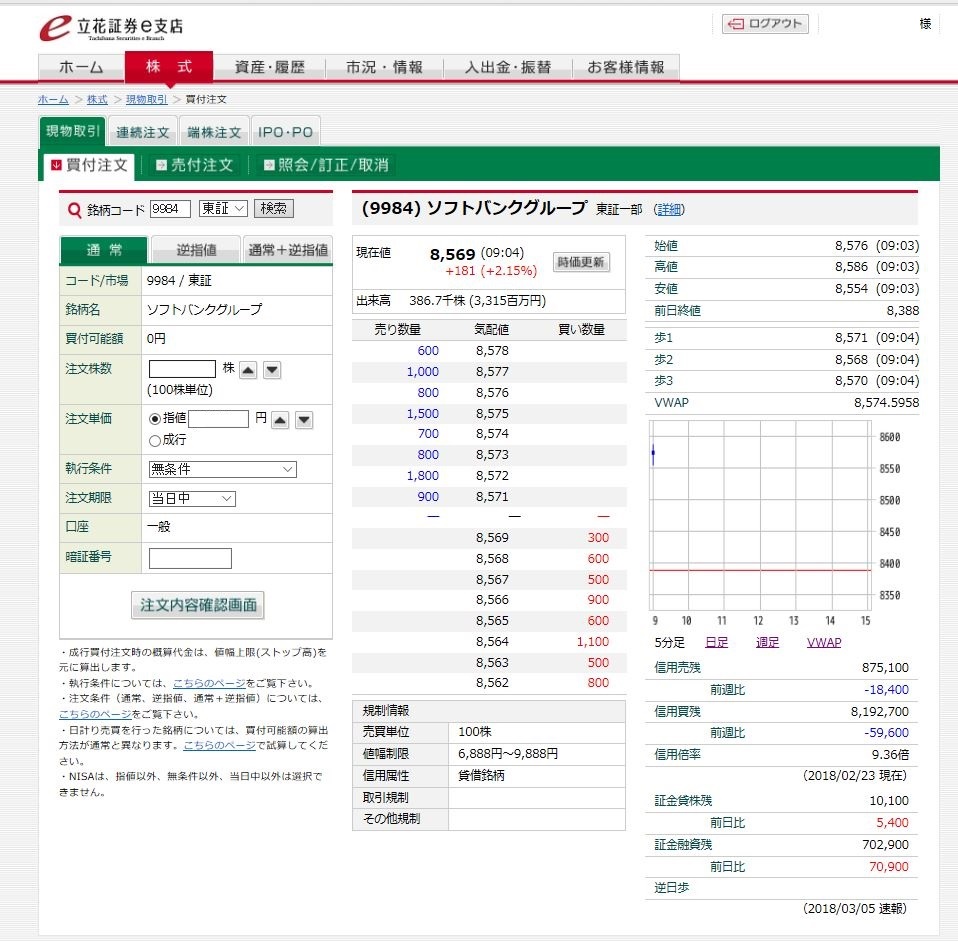This screenshot has height=941, width=958.
Task: Open the ホーム main menu
Action: [x=81, y=67]
